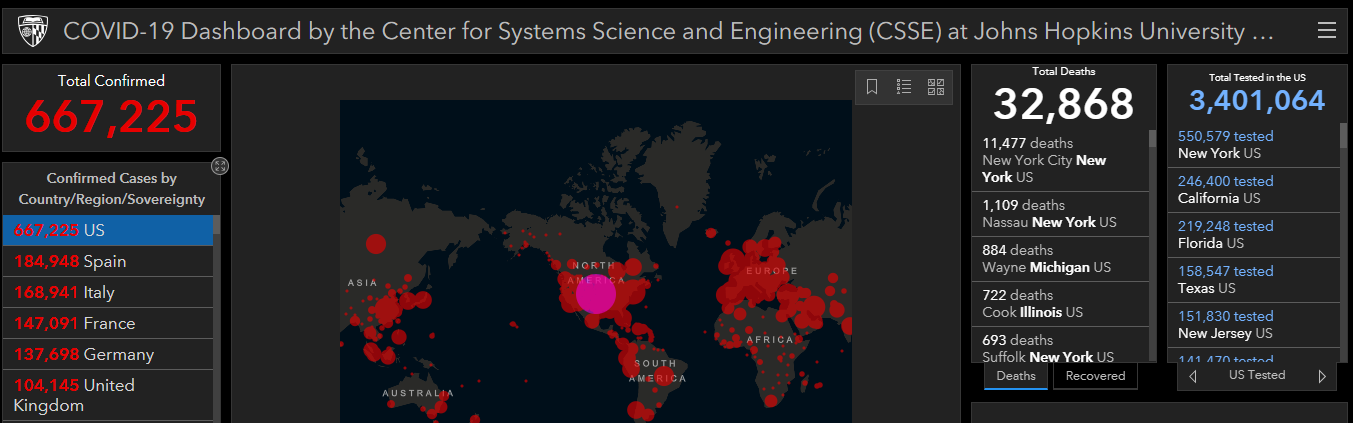
Task: Select Florida 219,248 tested row
Action: click(1254, 235)
